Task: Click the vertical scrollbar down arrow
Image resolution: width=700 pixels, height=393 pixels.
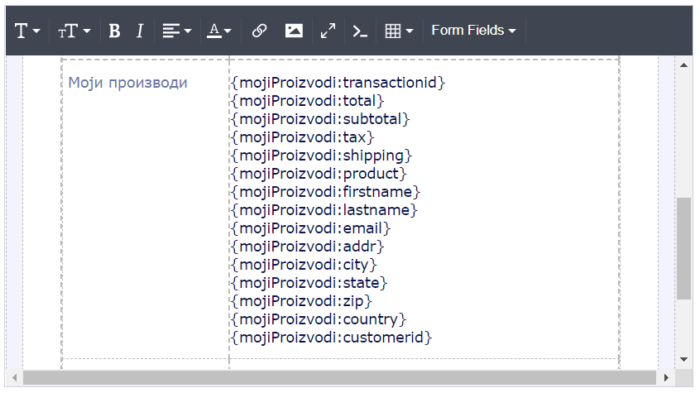Action: point(683,359)
